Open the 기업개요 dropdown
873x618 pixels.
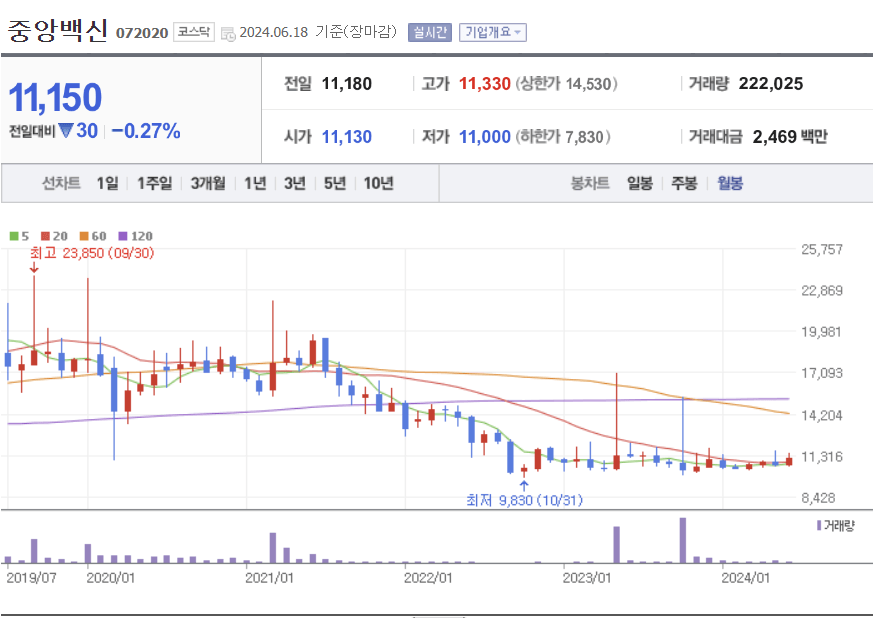point(493,32)
